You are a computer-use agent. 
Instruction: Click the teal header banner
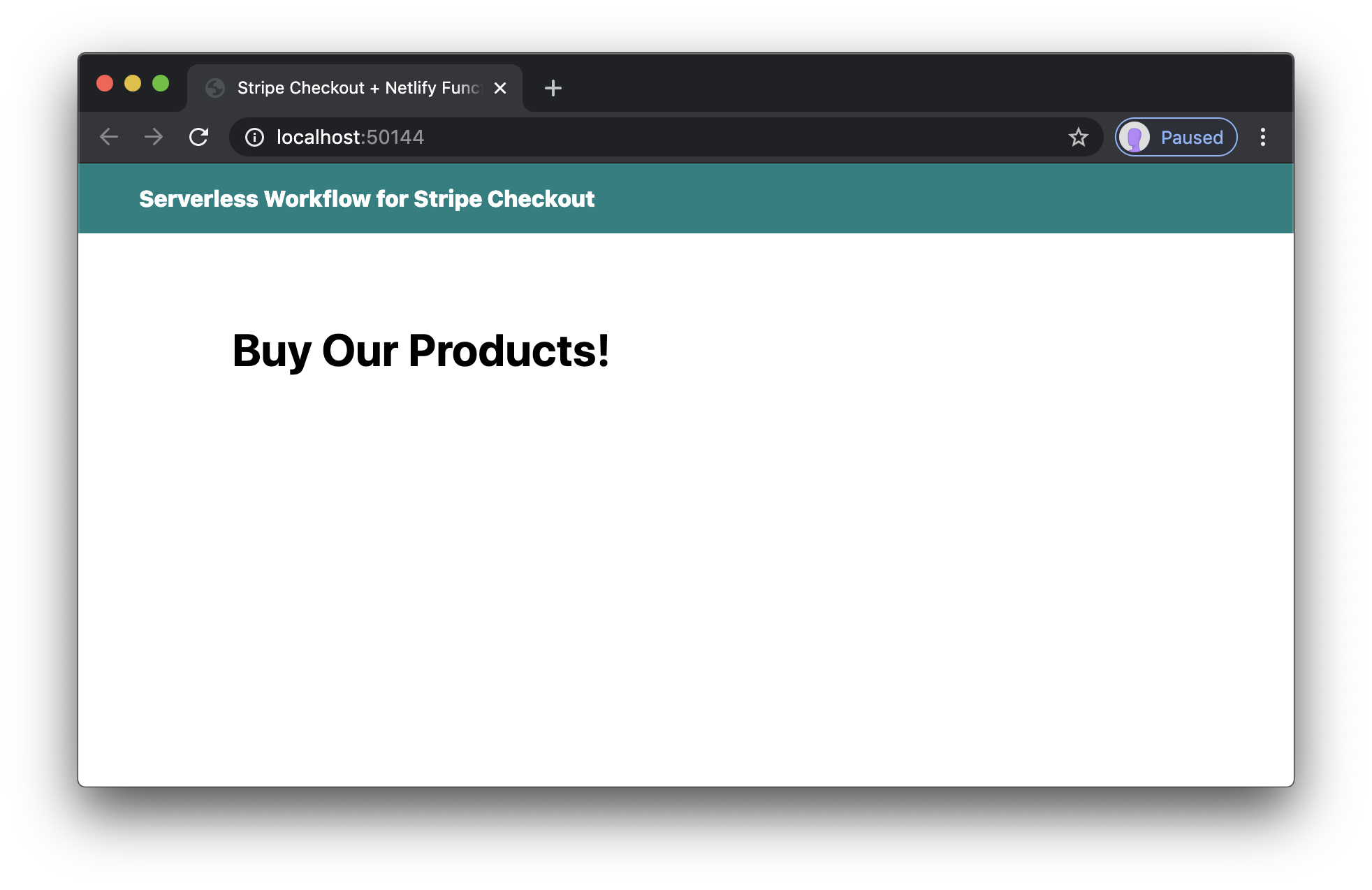[x=838, y=198]
